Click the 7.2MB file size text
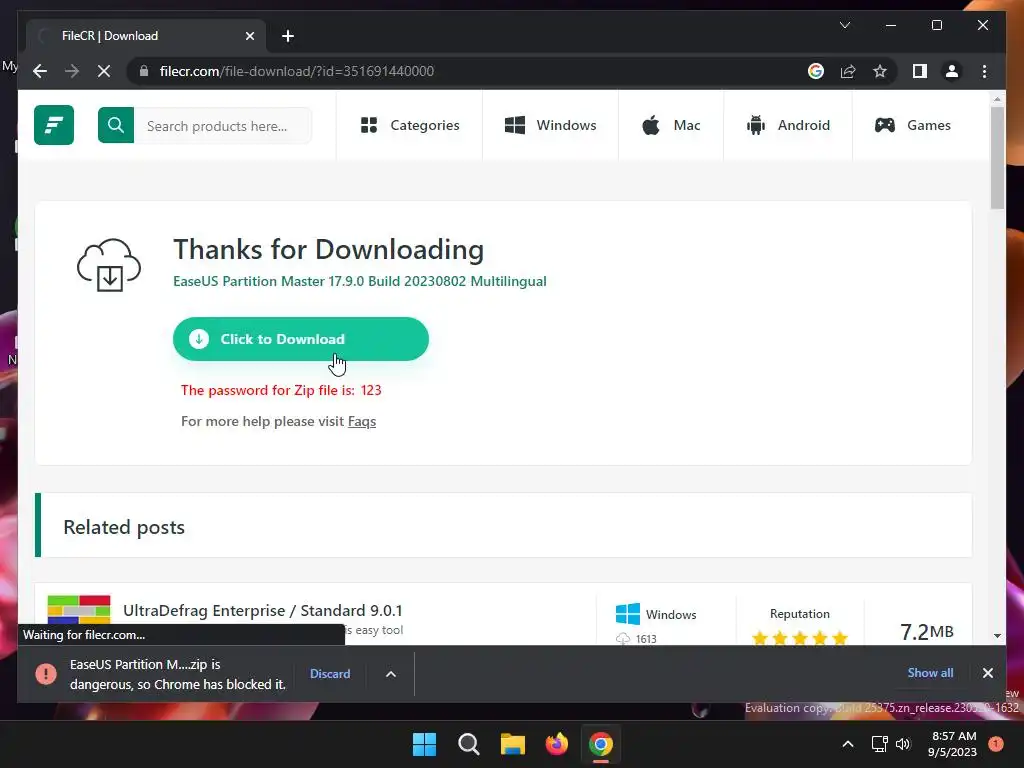This screenshot has height=768, width=1024. (927, 632)
